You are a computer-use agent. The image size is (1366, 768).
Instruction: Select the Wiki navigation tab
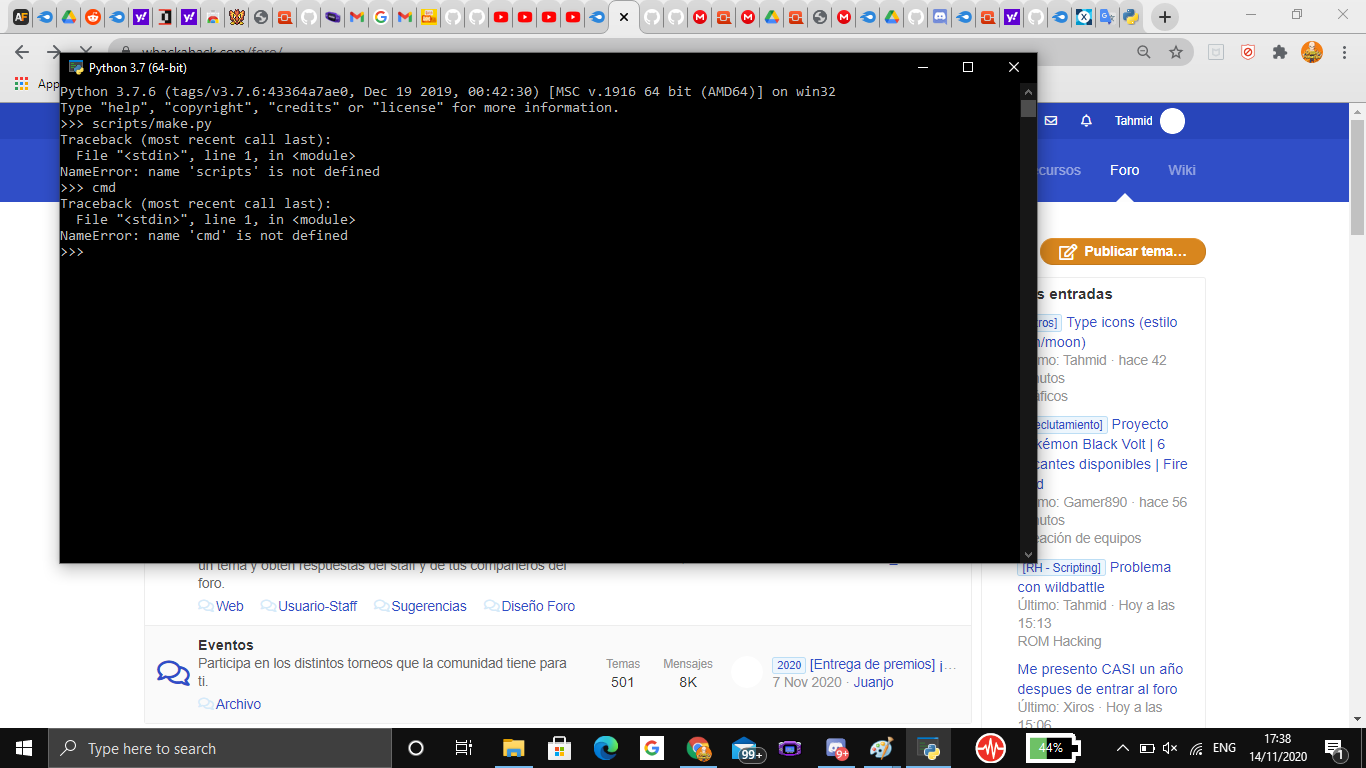point(1182,170)
